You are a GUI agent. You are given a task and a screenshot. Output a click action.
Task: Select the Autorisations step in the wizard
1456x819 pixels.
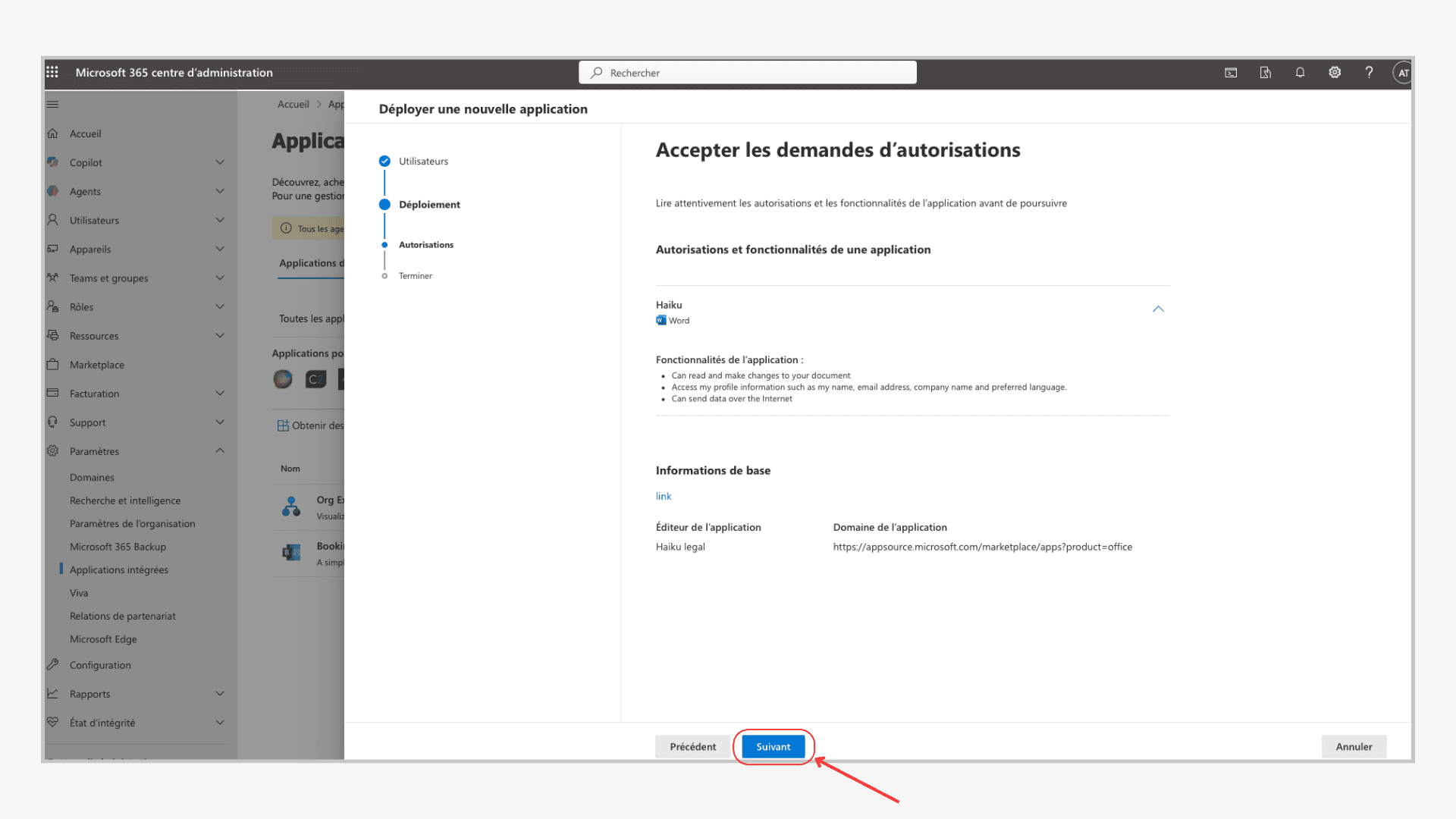point(425,245)
